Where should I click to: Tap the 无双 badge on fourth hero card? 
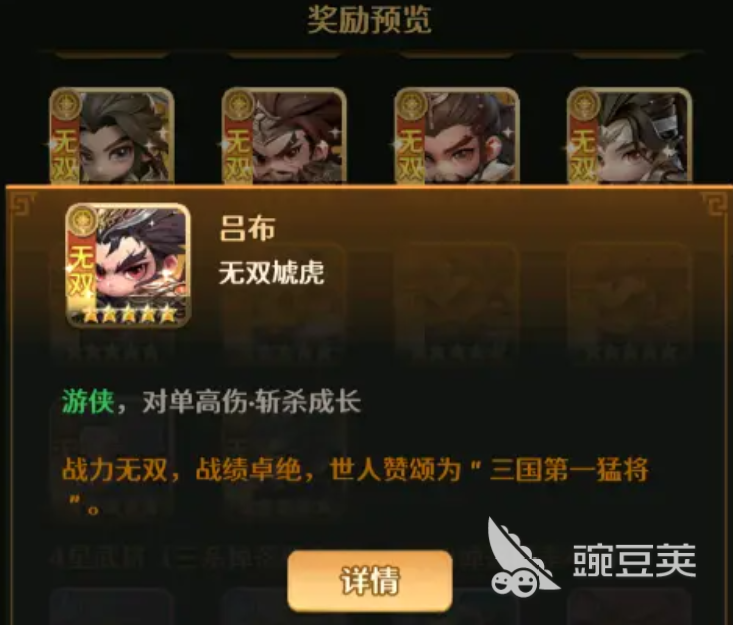tap(583, 154)
